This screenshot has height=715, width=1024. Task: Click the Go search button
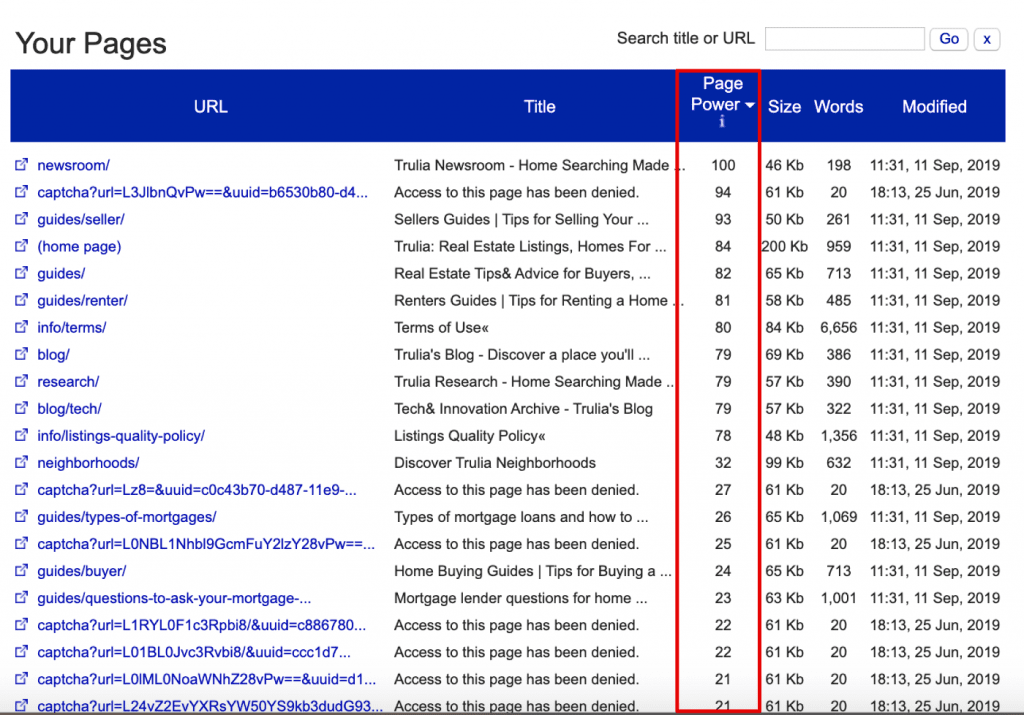pyautogui.click(x=949, y=39)
